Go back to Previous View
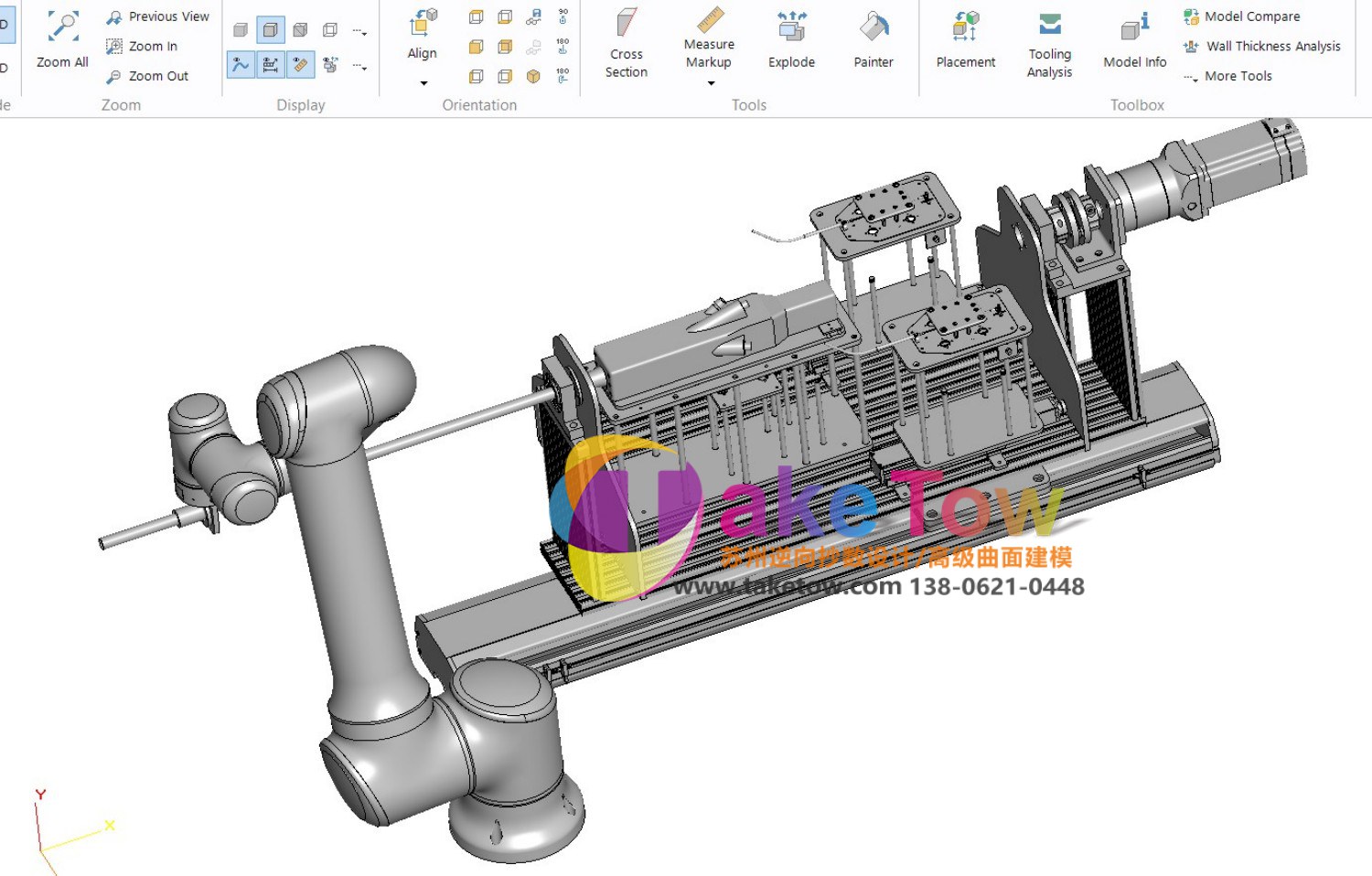 pos(157,16)
